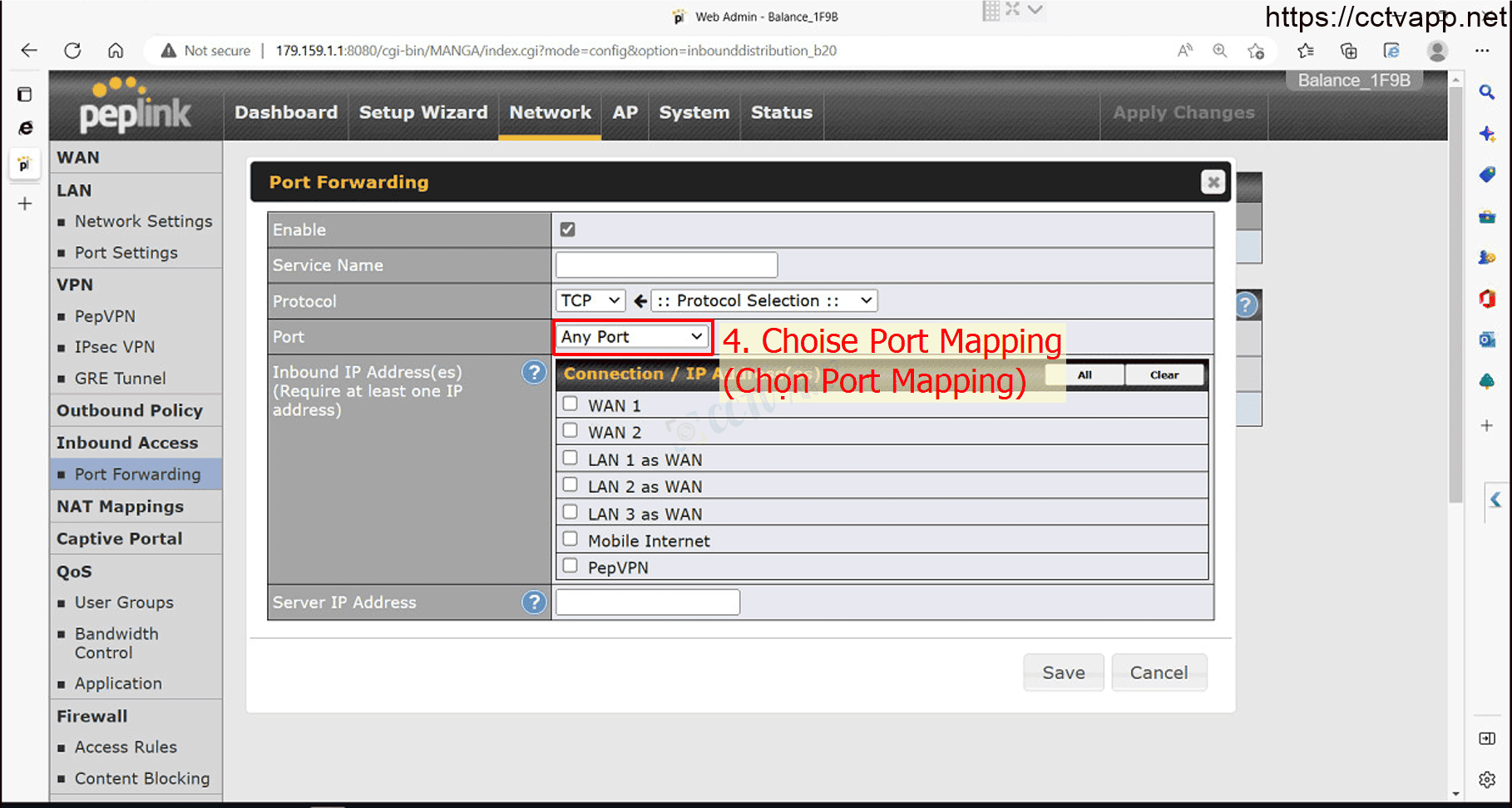The width and height of the screenshot is (1512, 808).
Task: Open the System tab
Action: click(694, 112)
